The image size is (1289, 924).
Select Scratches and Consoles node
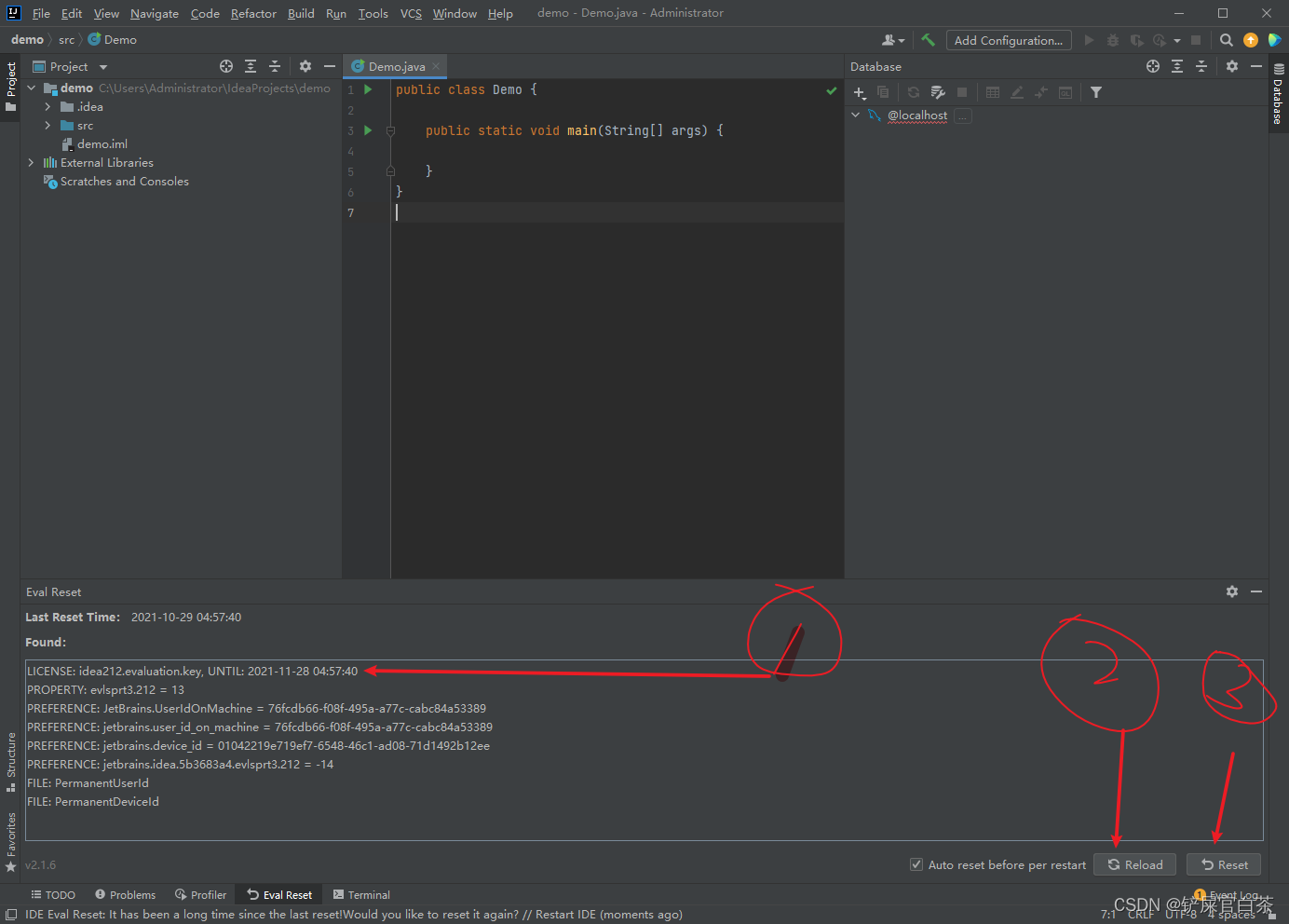[124, 181]
